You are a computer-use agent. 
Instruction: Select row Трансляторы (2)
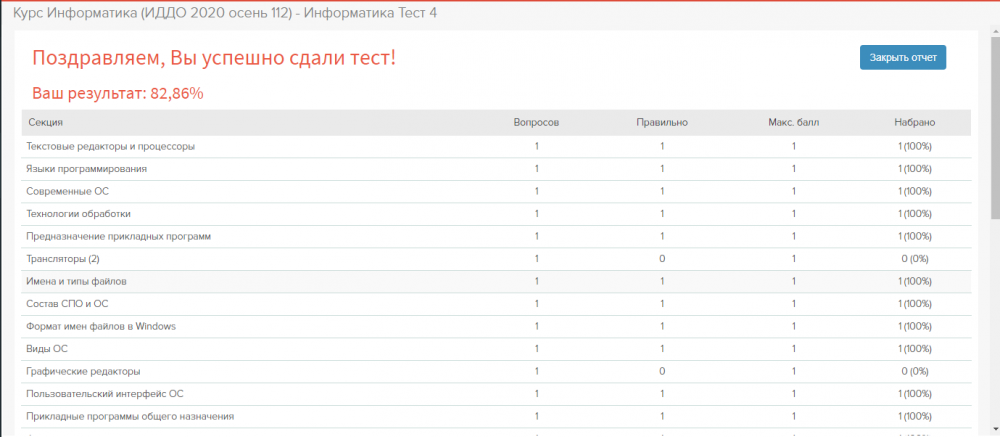point(496,259)
